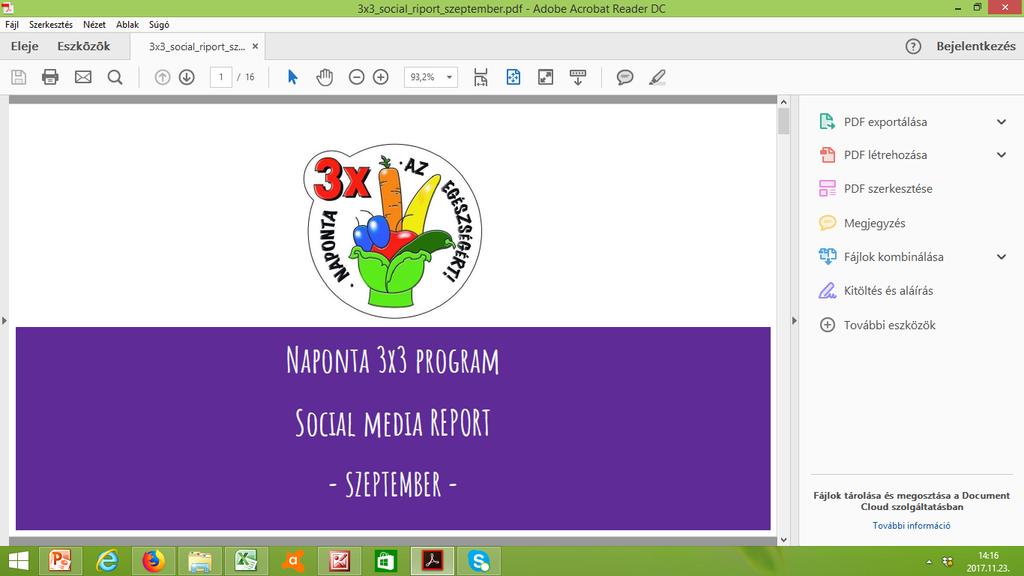Go to next page arrow
This screenshot has height=576, width=1024.
187,77
